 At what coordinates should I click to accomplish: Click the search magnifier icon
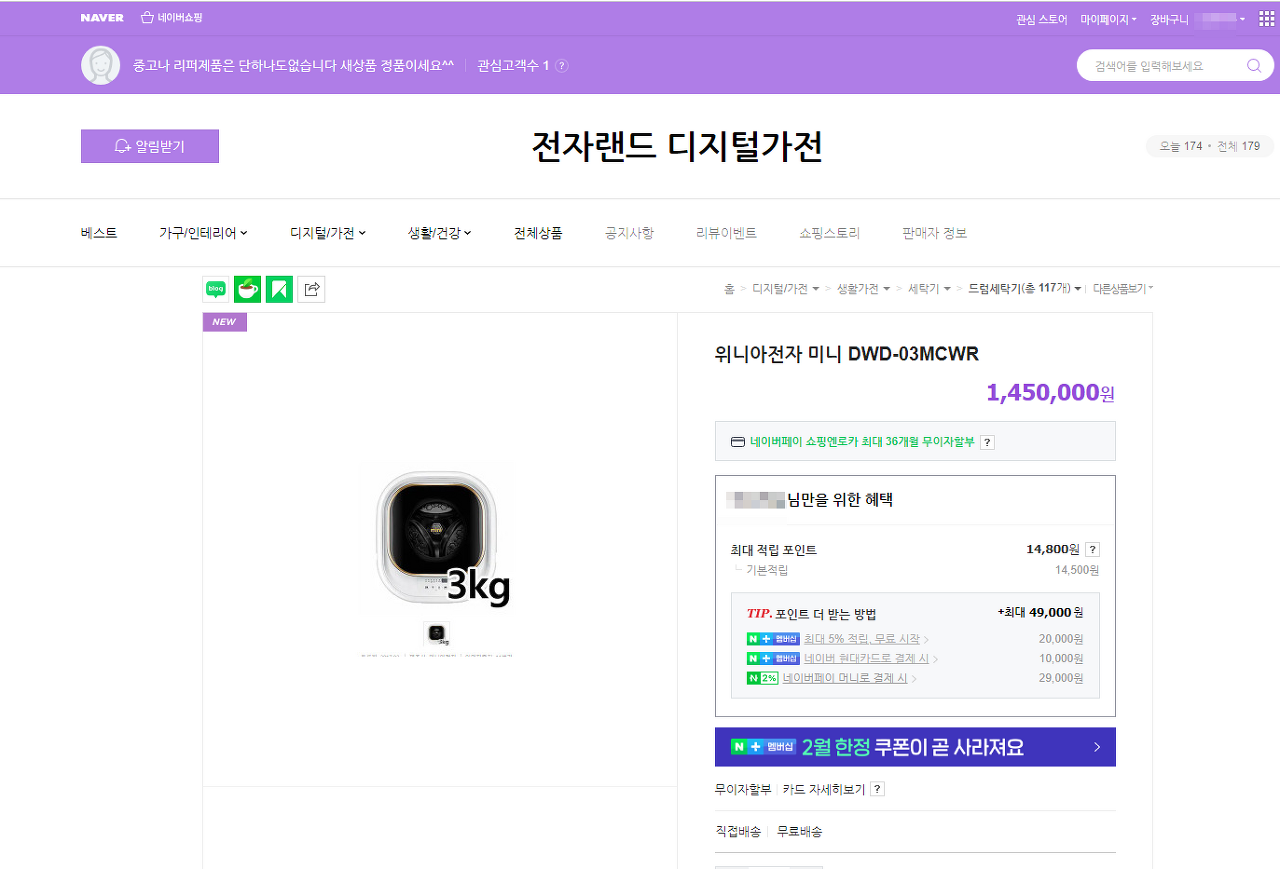coord(1254,66)
